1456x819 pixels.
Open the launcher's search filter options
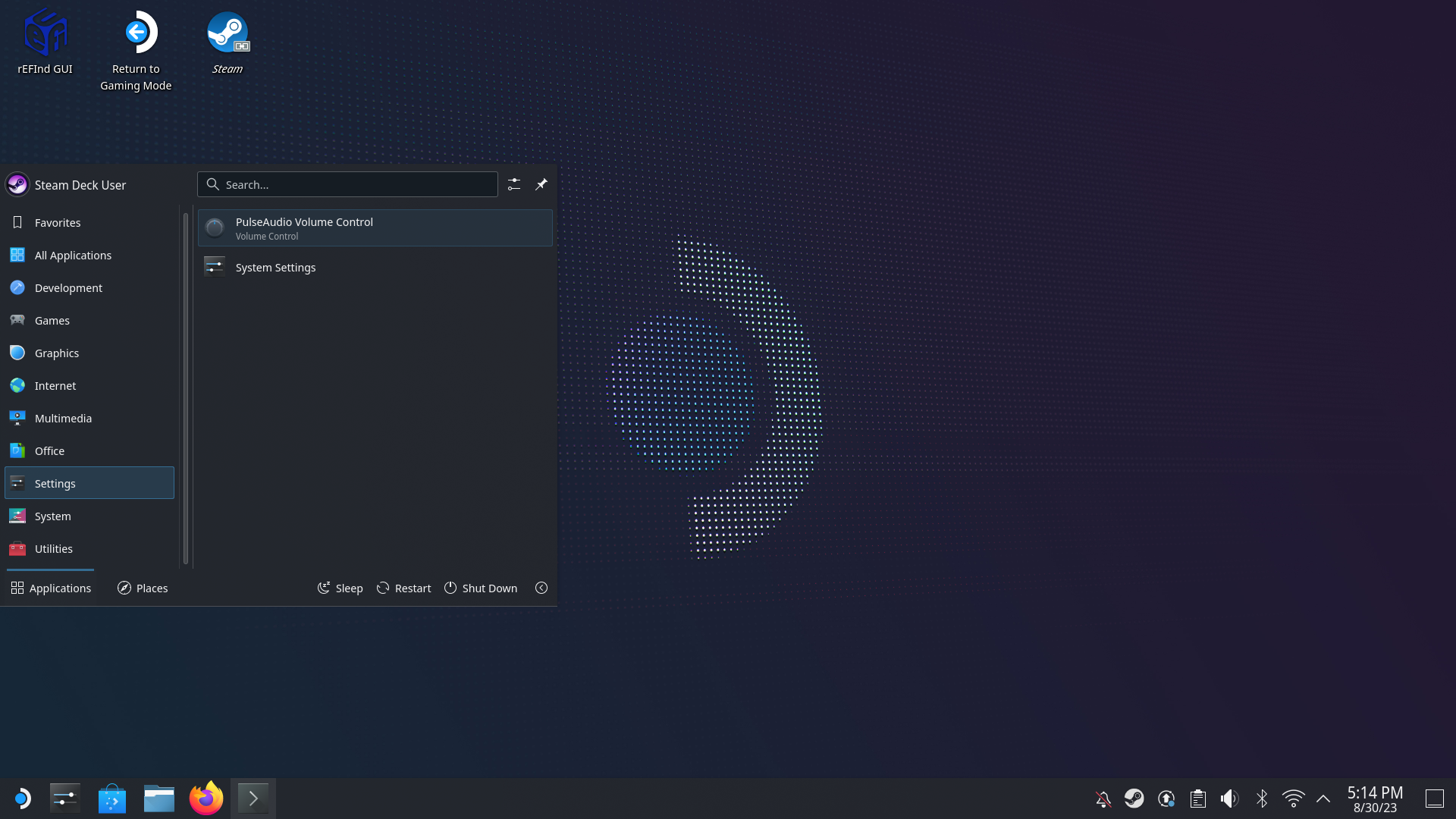point(514,184)
